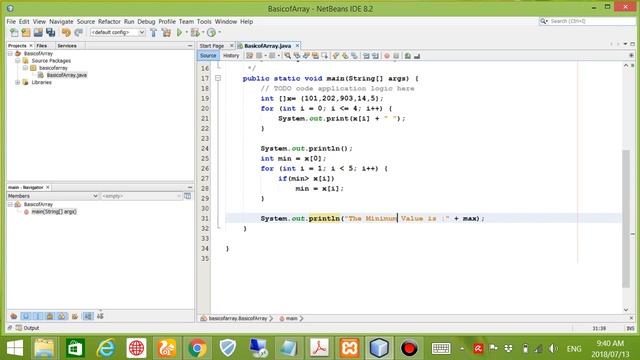Toggle Show Inner Classes filter in Navigator
Image resolution: width=640 pixels, height=360 pixels.
pyautogui.click(x=62, y=316)
